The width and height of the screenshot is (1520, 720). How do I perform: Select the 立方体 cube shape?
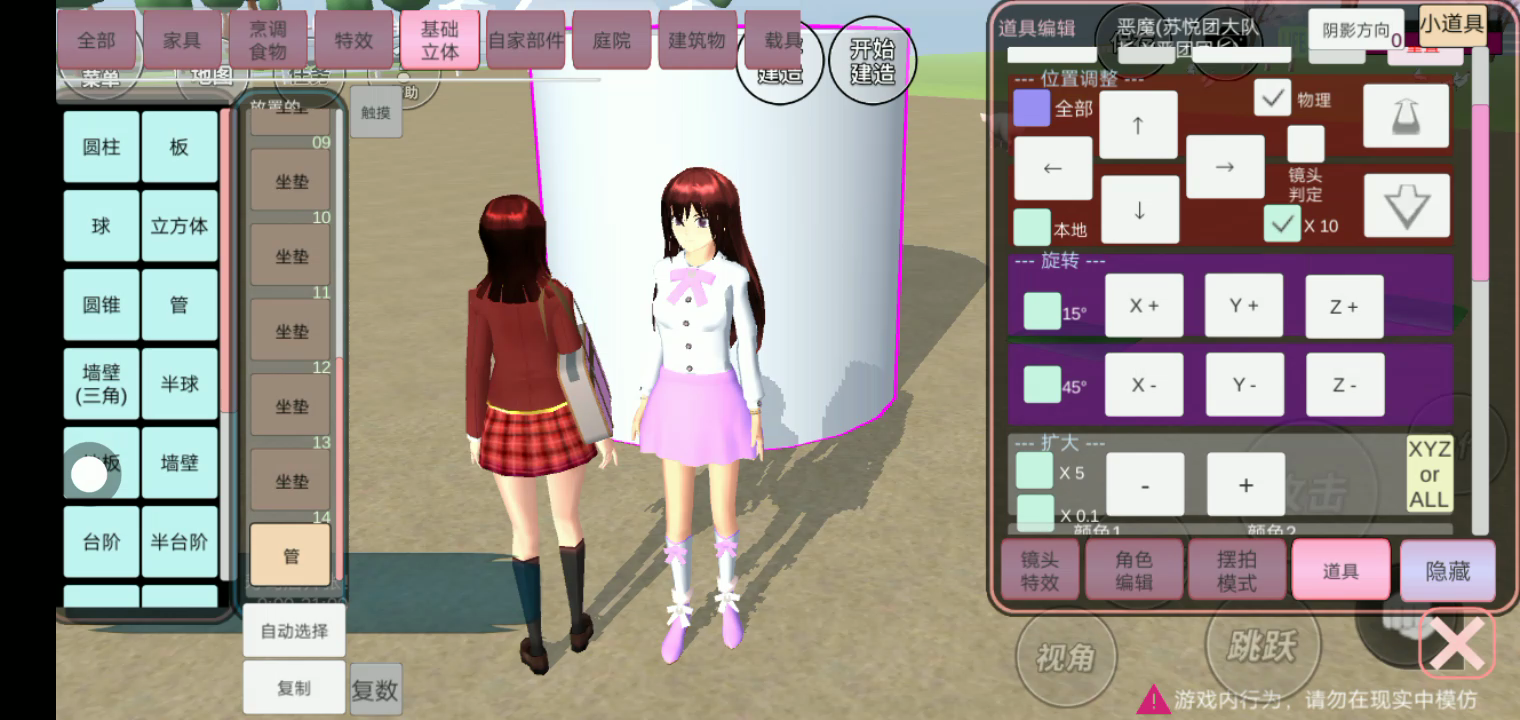(180, 226)
